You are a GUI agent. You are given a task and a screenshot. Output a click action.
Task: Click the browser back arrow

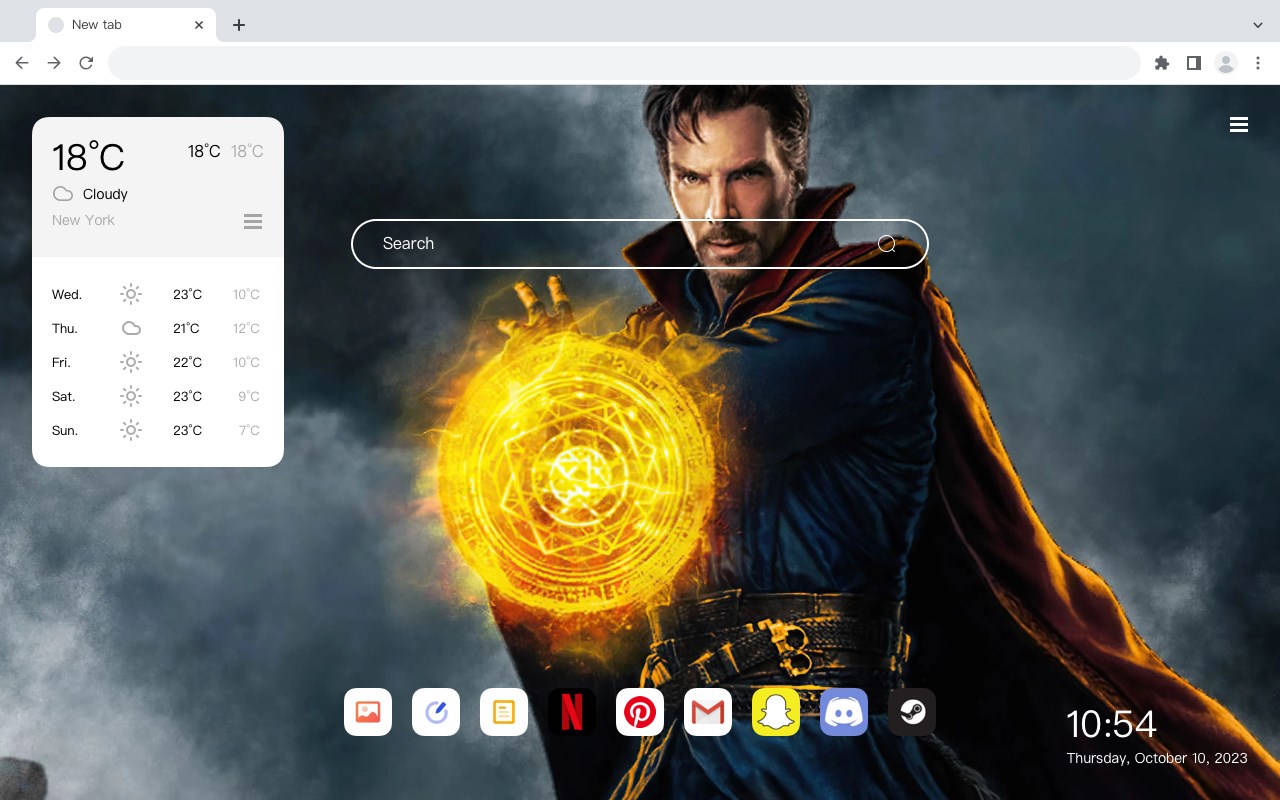(x=22, y=63)
